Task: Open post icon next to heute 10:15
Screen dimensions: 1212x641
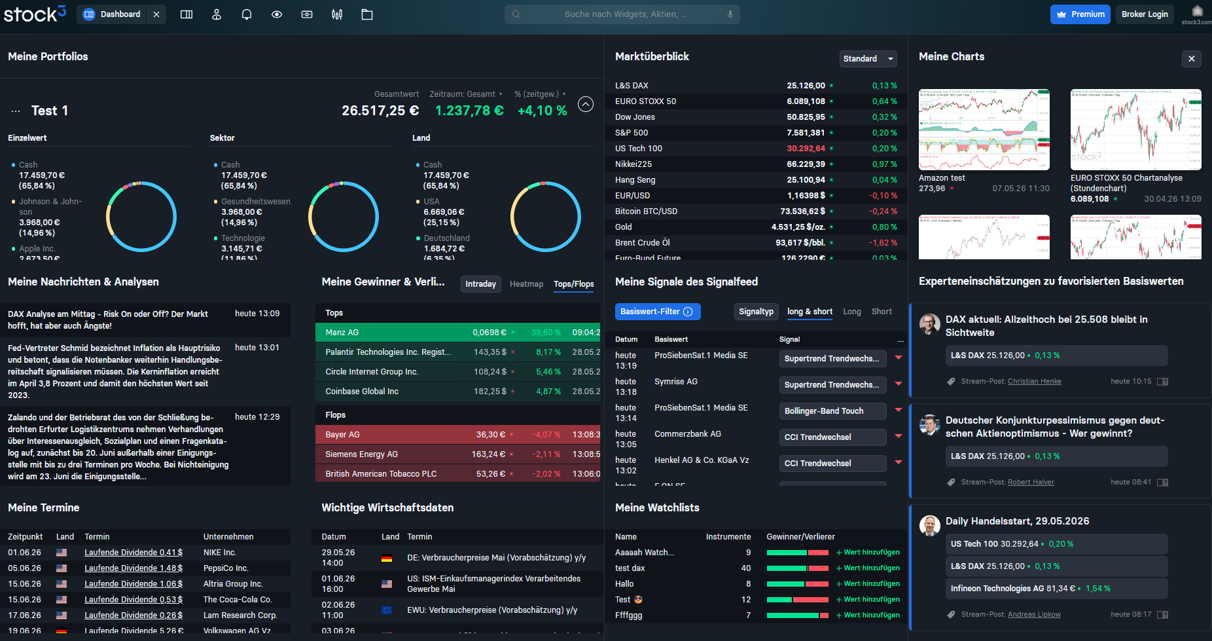Action: coord(1162,382)
